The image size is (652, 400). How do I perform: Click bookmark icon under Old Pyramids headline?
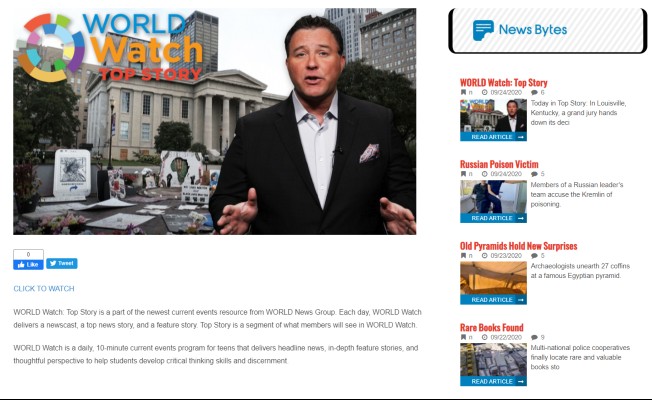click(x=463, y=255)
